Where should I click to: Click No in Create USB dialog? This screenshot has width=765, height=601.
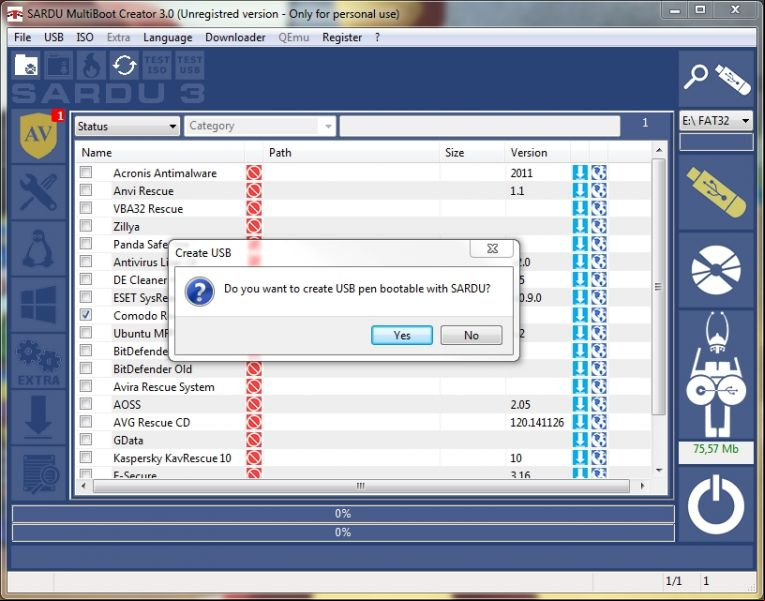tap(471, 335)
